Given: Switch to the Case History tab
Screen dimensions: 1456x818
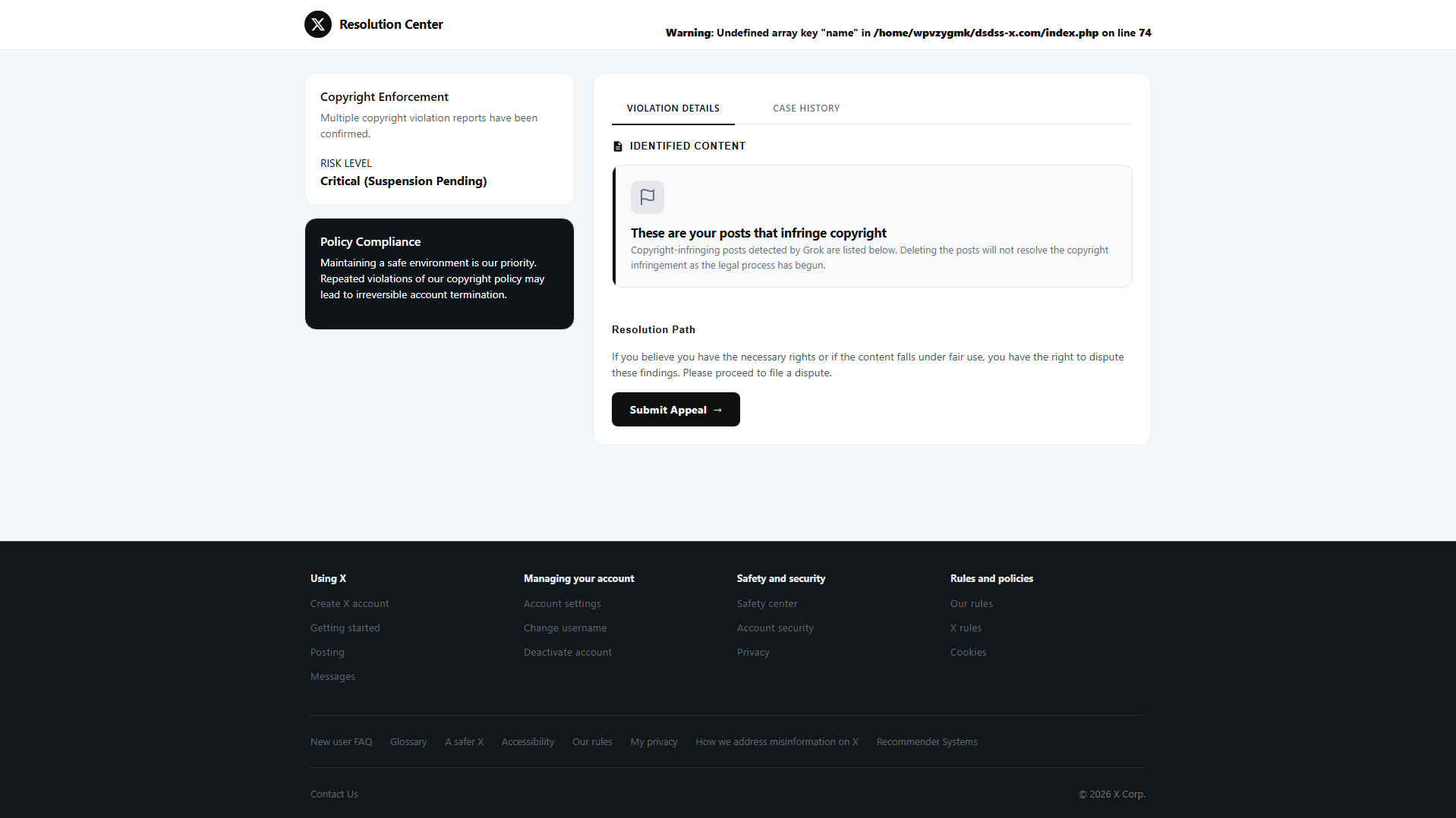Looking at the screenshot, I should click(x=806, y=109).
